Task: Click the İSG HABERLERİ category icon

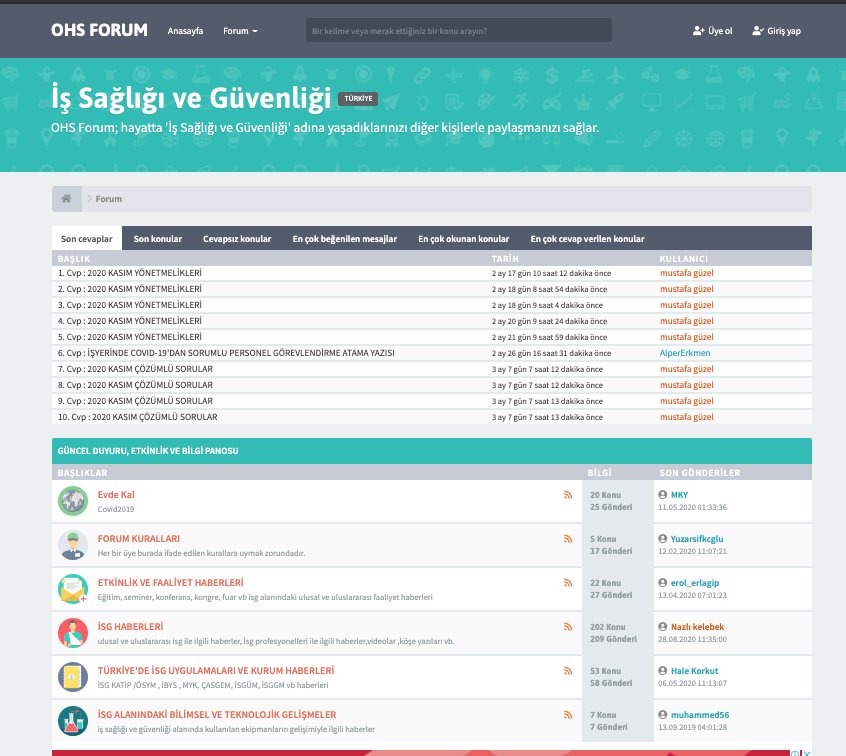Action: coord(72,633)
